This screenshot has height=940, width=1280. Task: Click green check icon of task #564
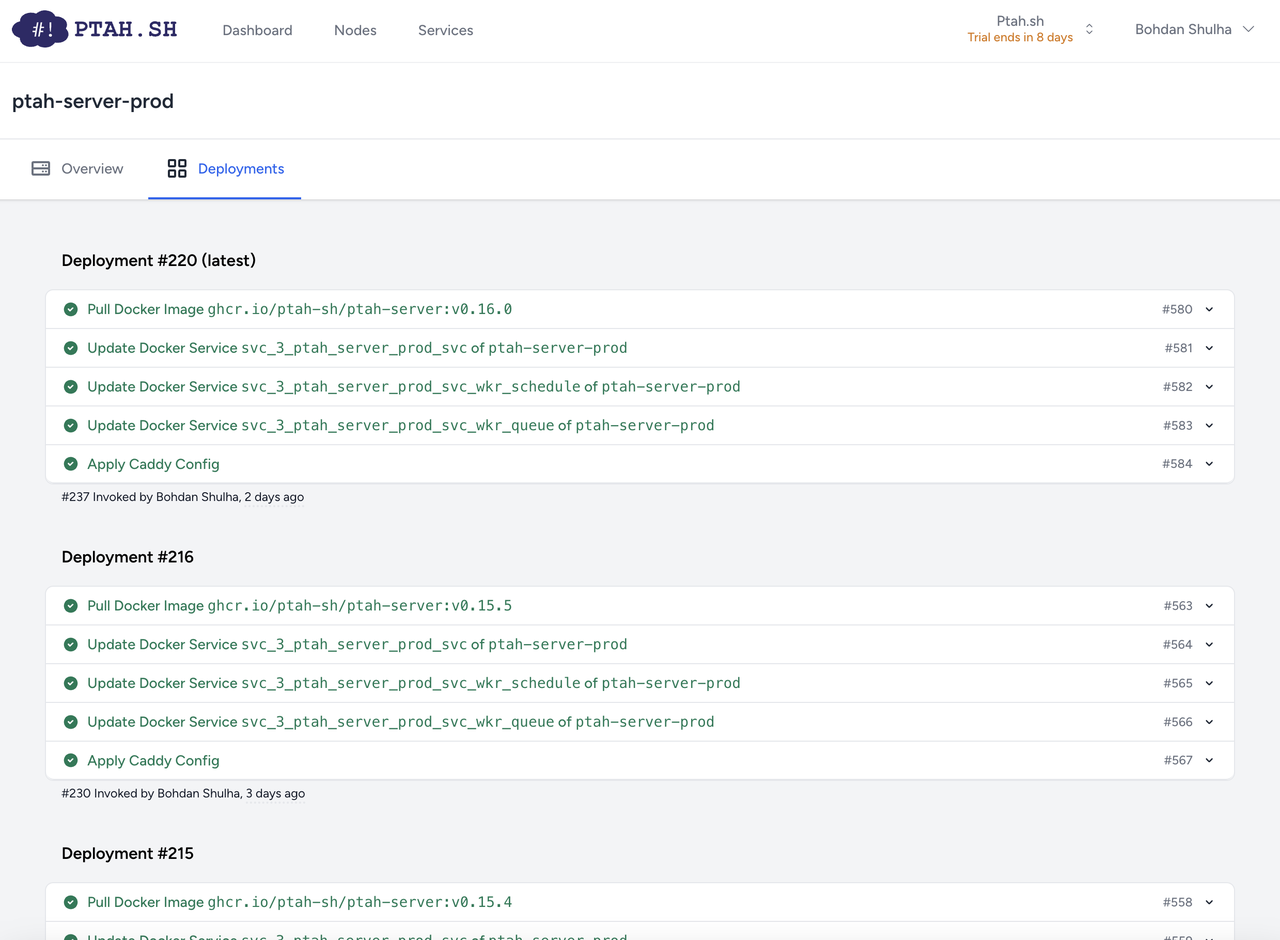pyautogui.click(x=71, y=644)
